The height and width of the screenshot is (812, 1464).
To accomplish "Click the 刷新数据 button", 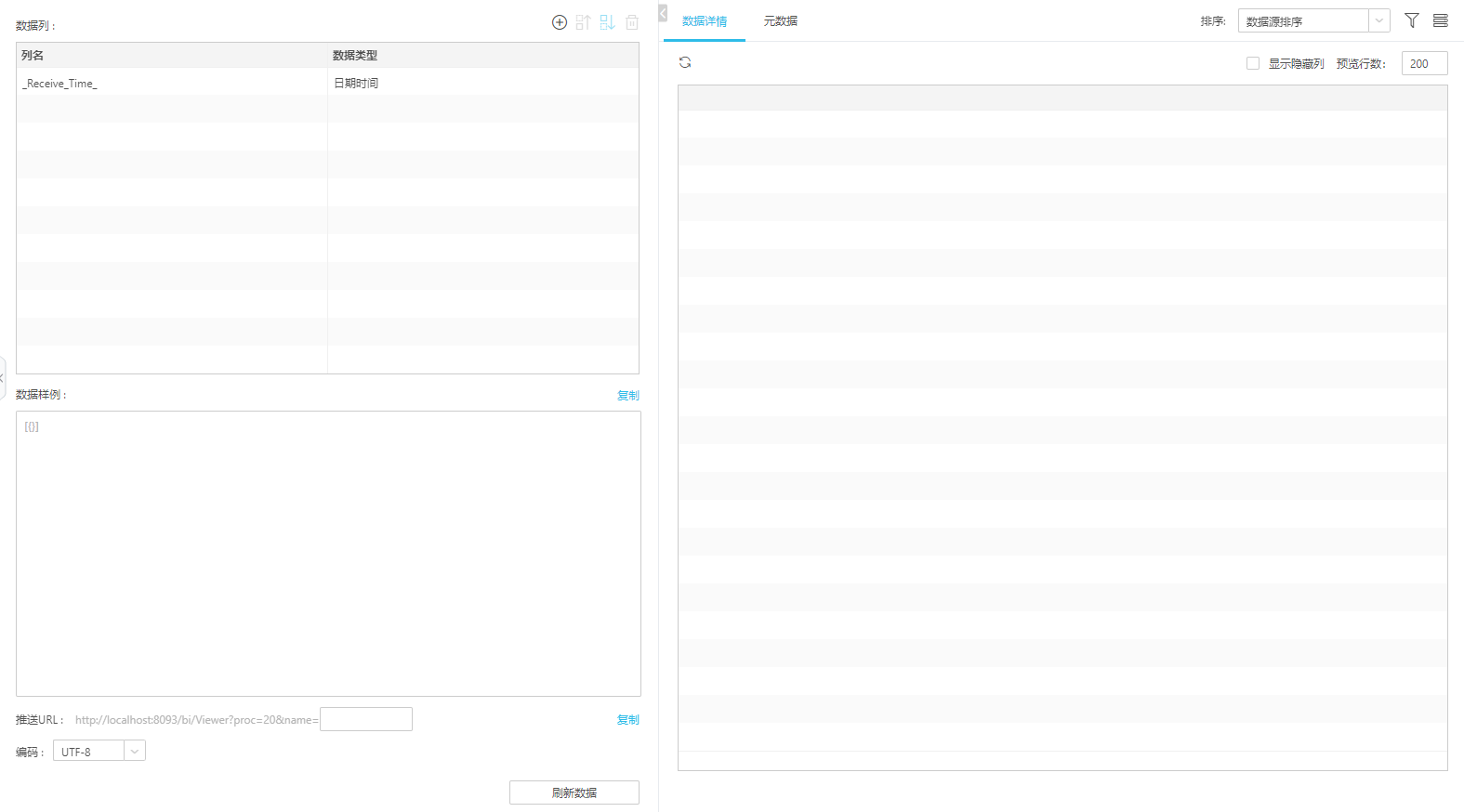I will pos(574,792).
